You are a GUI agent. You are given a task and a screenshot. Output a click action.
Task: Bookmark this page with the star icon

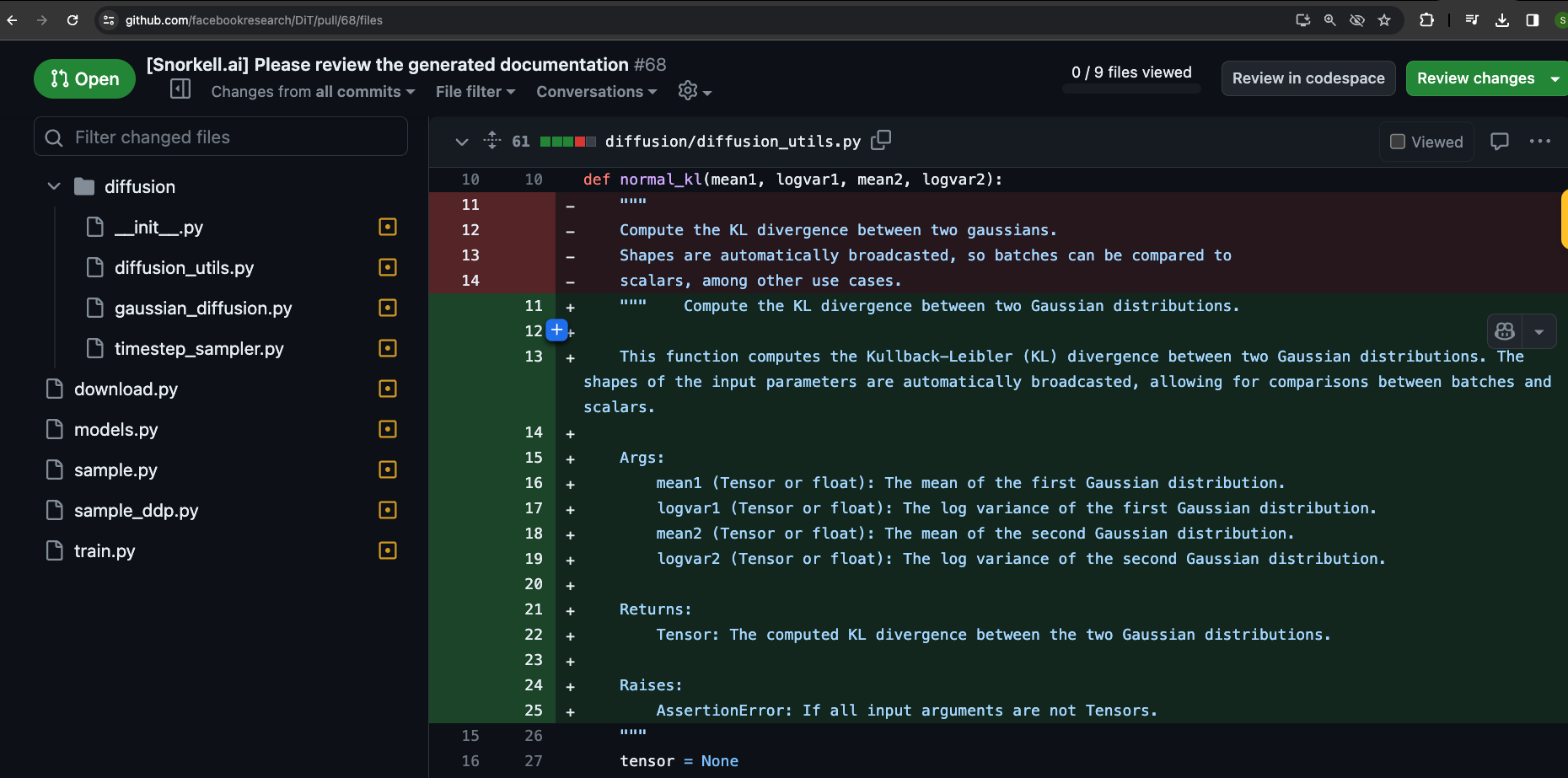coord(1383,20)
